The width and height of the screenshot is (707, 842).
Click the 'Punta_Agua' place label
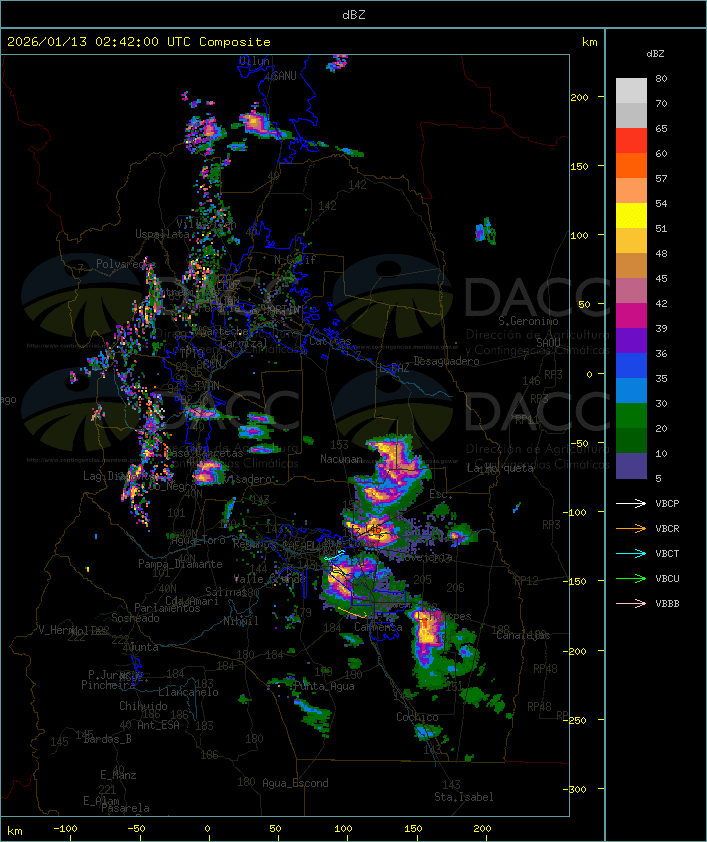tap(324, 686)
